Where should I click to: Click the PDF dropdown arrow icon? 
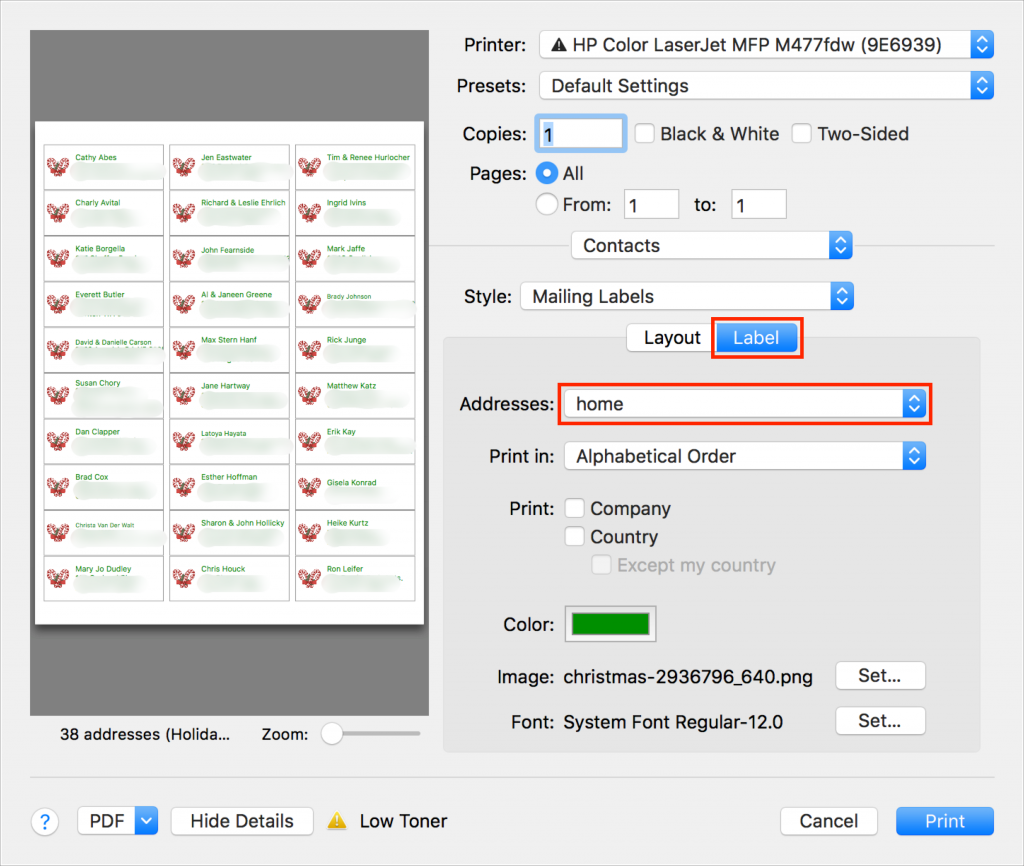(x=146, y=821)
